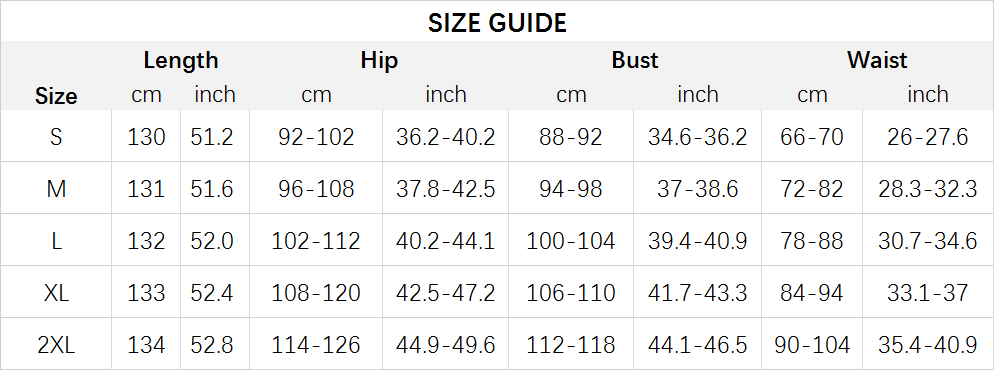Click the Waist column header
Image resolution: width=994 pixels, height=371 pixels.
click(x=877, y=60)
